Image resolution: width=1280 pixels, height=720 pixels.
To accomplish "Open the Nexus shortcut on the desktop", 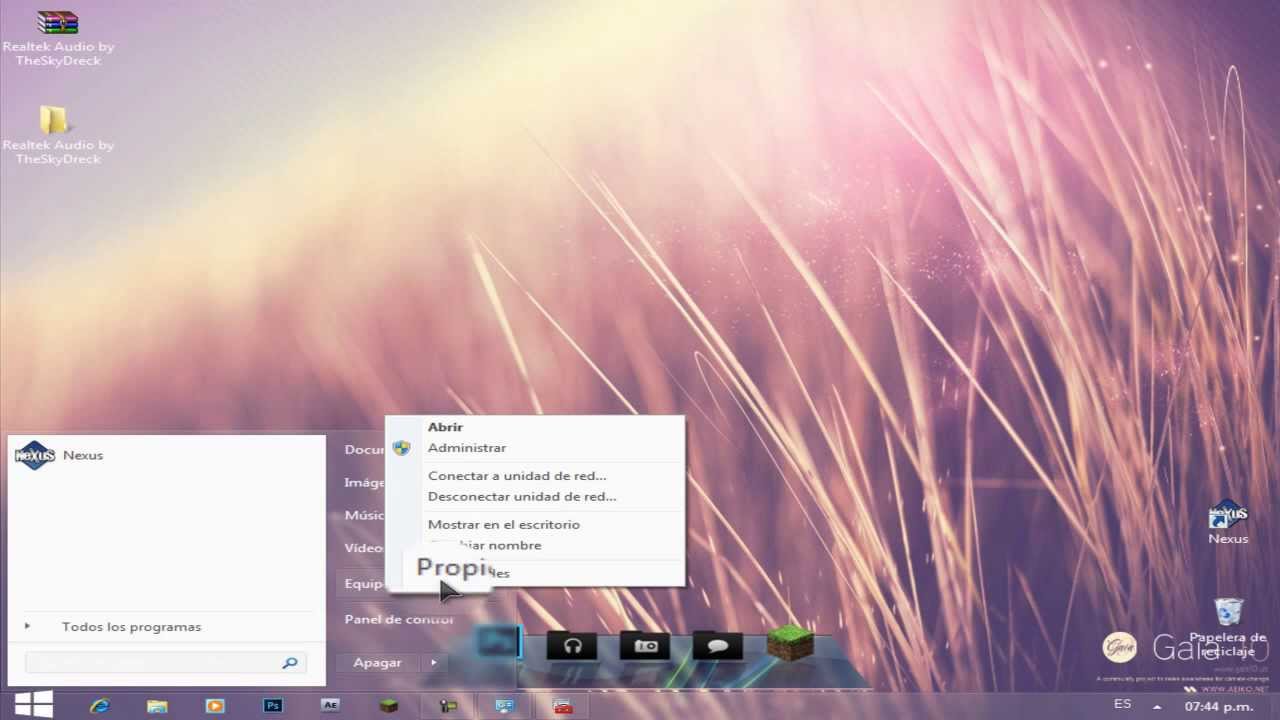I will [1228, 514].
